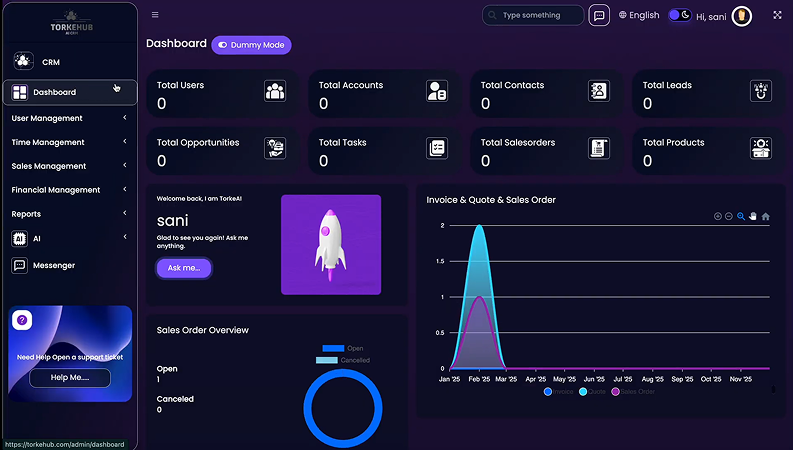Toggle Sales Order series in legend

click(633, 391)
